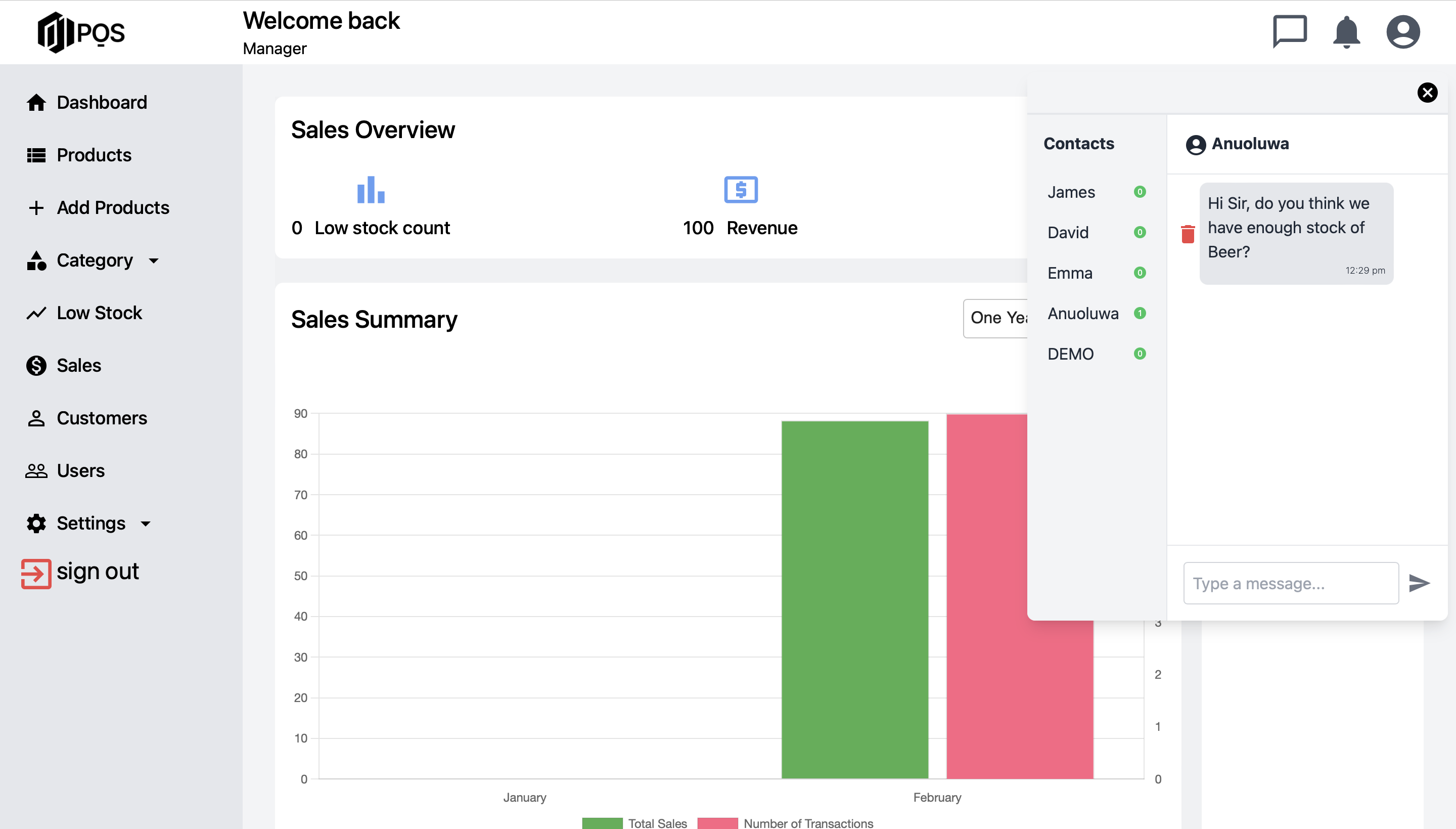
Task: Delete the Beer message with trash icon
Action: [x=1188, y=234]
